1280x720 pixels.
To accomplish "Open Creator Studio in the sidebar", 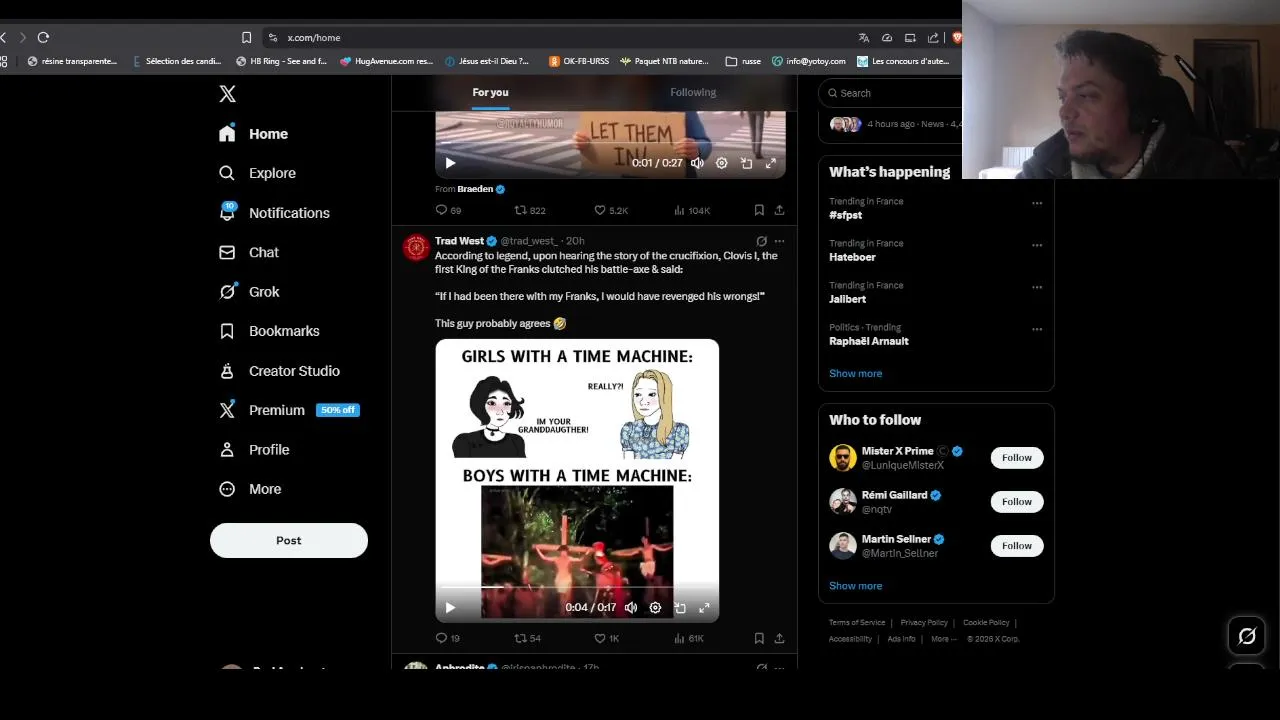I will click(x=280, y=371).
